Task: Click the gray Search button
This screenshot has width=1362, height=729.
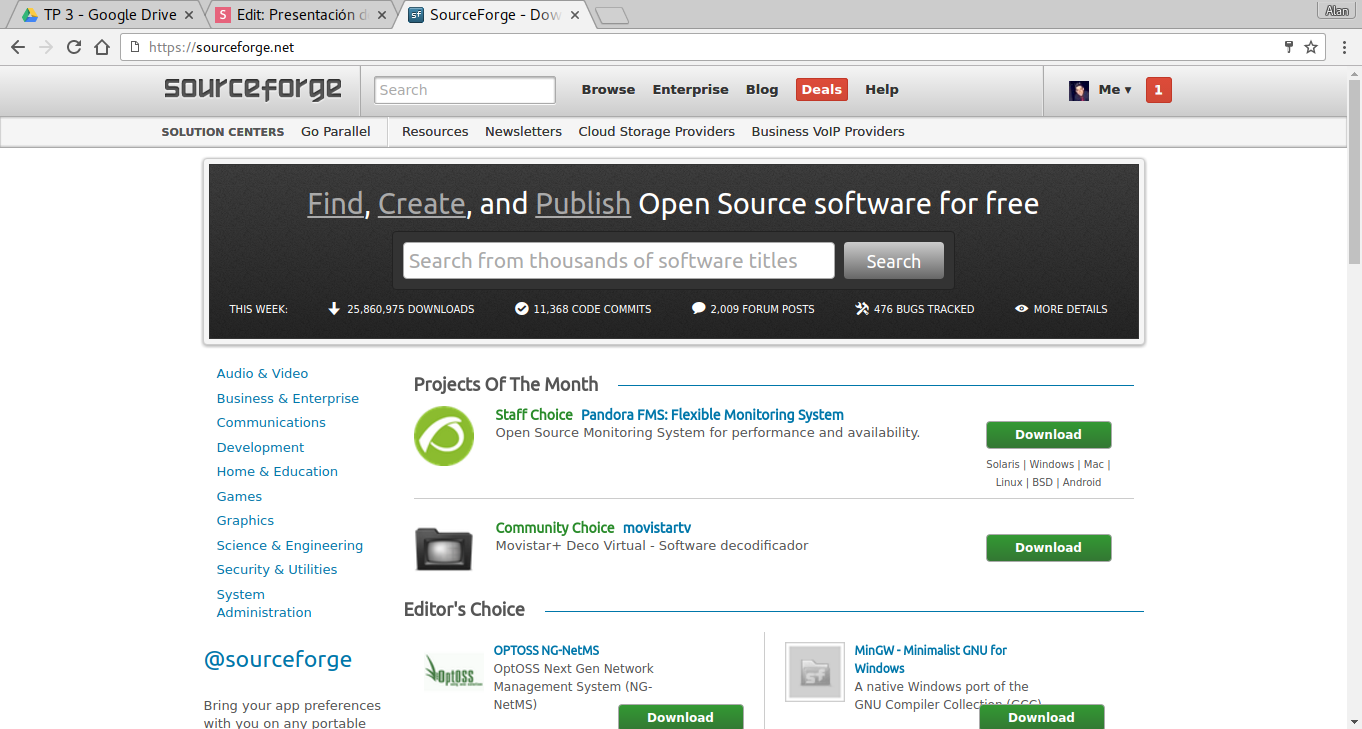Action: (893, 261)
